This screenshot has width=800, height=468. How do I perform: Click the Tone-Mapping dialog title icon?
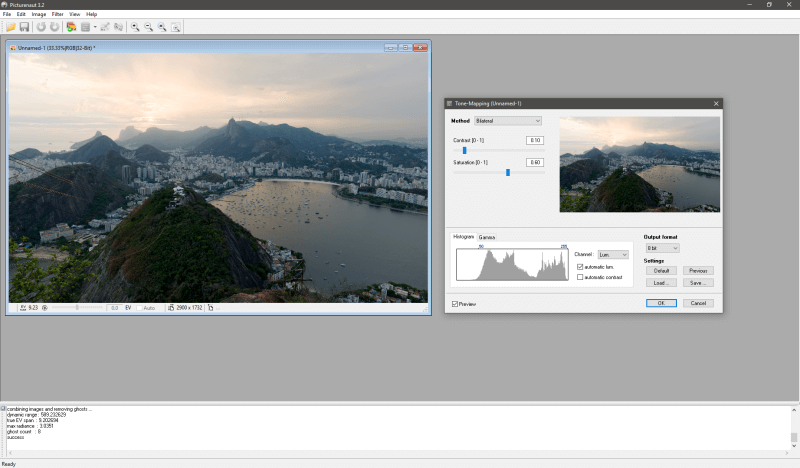click(449, 104)
